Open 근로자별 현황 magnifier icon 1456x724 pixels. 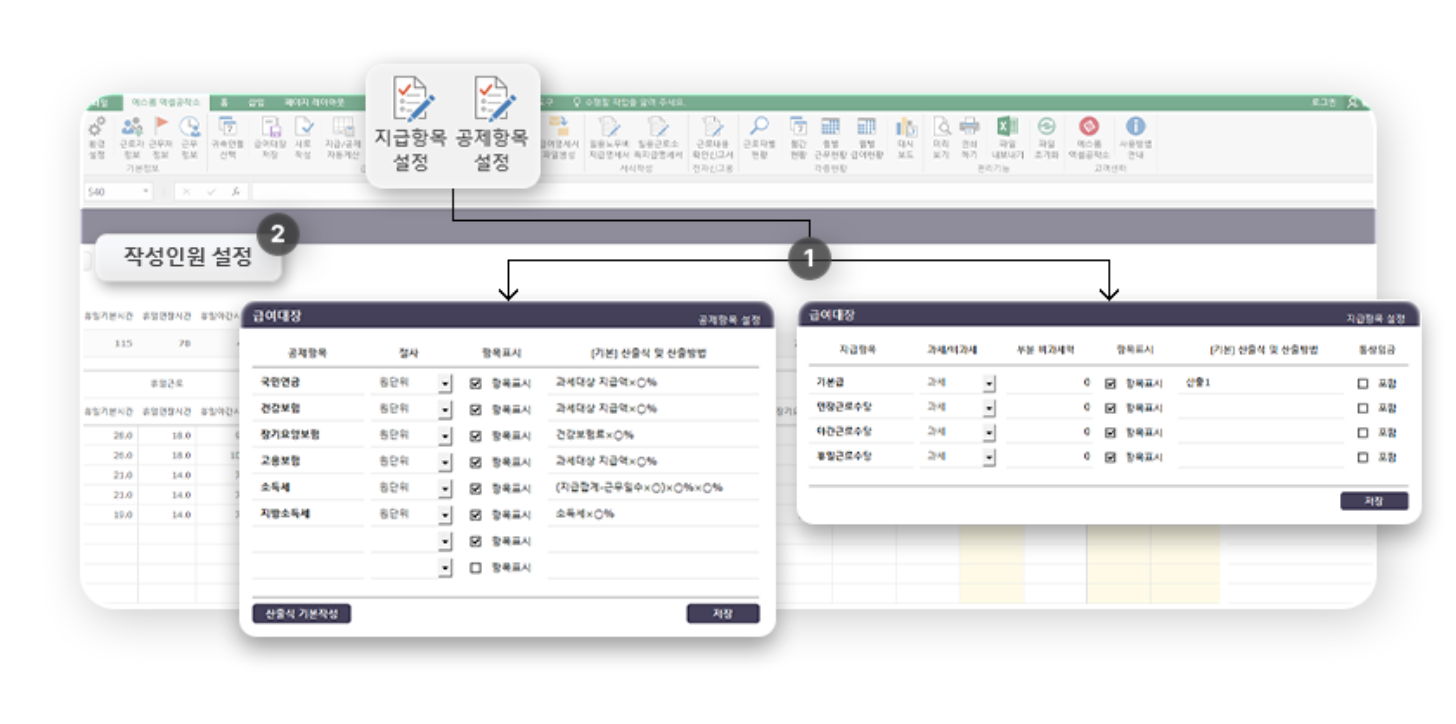tap(760, 127)
